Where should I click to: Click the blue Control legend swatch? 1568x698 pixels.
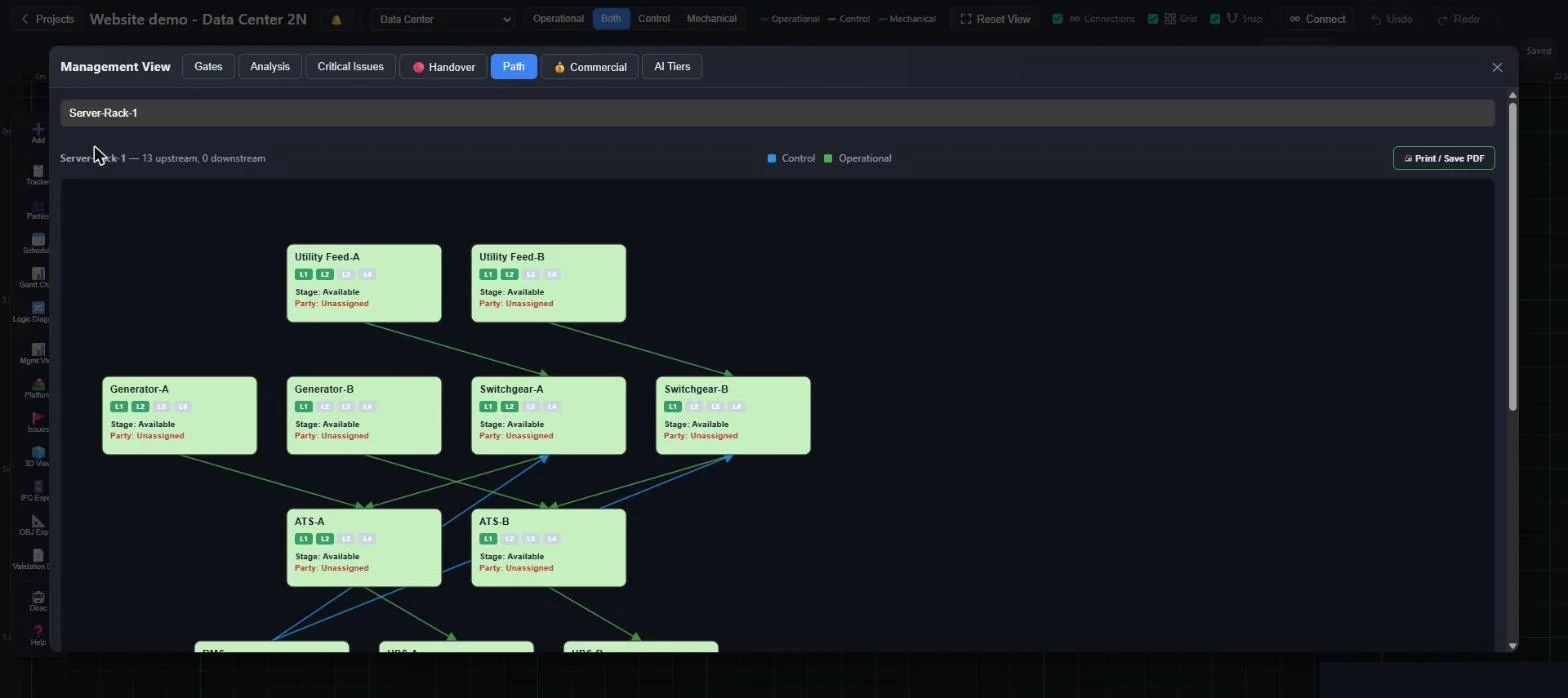click(771, 158)
